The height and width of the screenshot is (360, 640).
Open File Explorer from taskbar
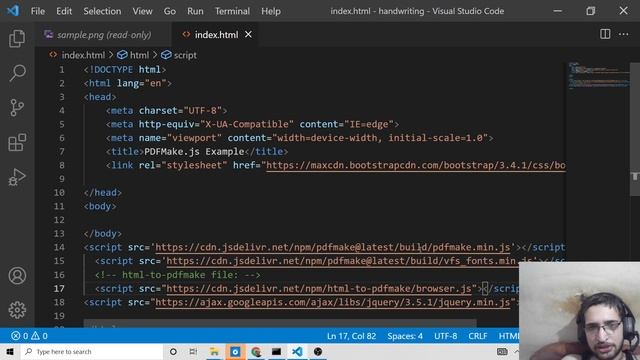click(x=214, y=351)
